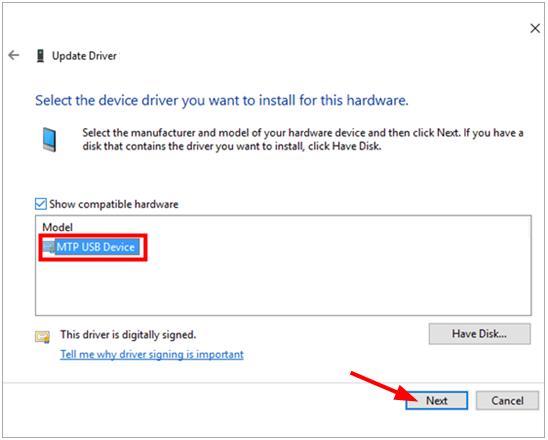Click the device icon beside Update Driver
The width and height of the screenshot is (548, 440).
41,56
